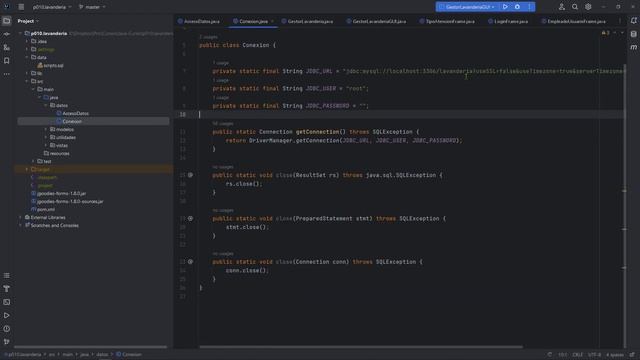Open the GestorLavanderiaGUI run configuration dropdown
Screen dimensions: 640x360
tap(467, 7)
